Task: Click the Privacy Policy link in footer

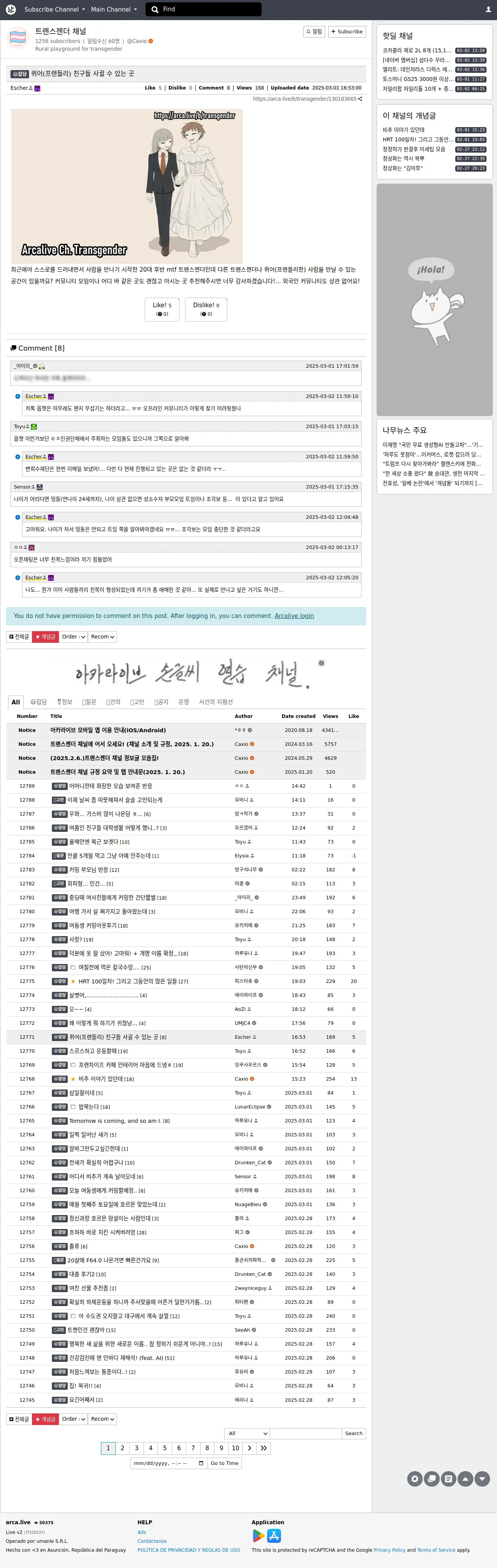Action: coord(389,1550)
